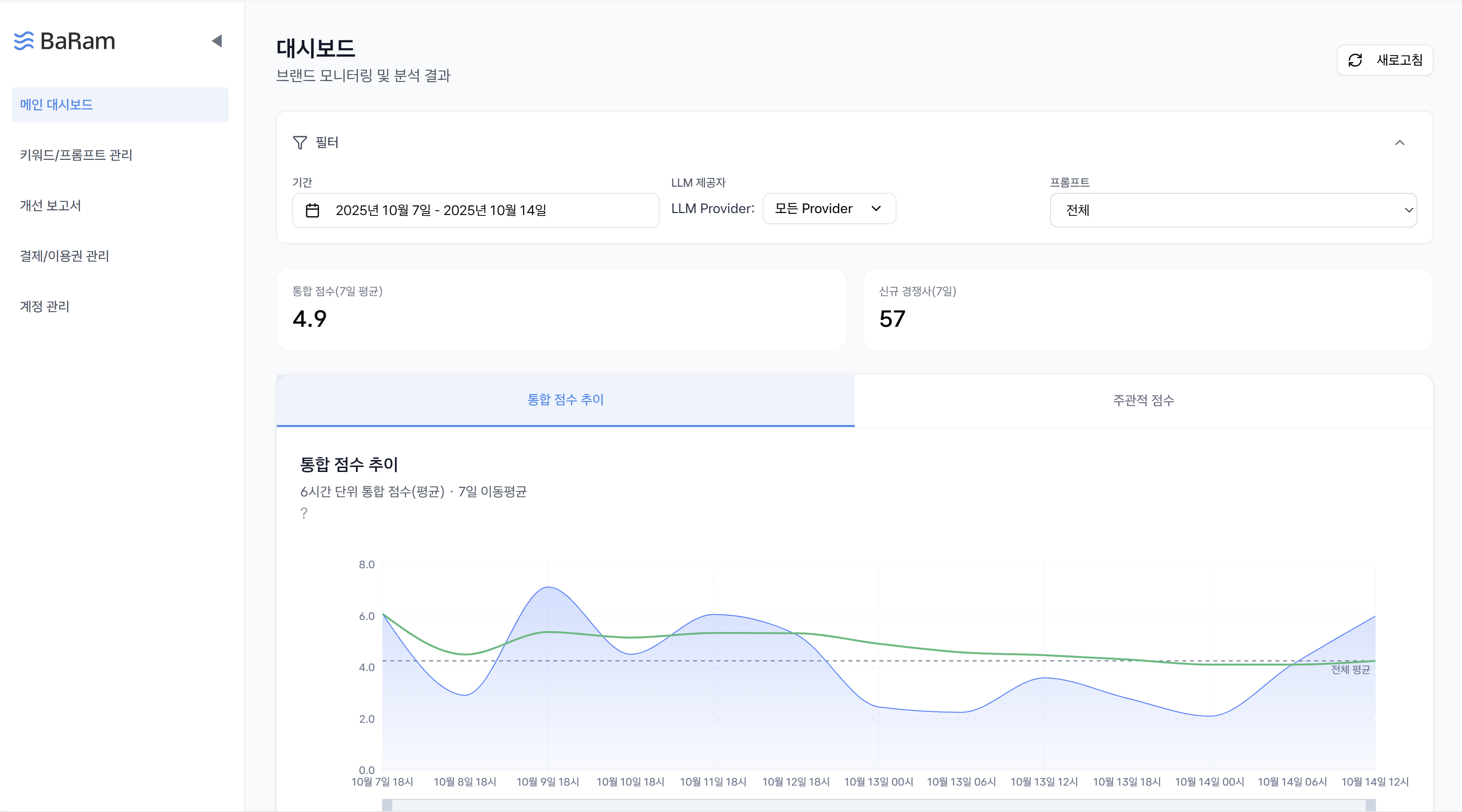Click the filter funnel icon
The height and width of the screenshot is (812, 1462).
pos(300,142)
